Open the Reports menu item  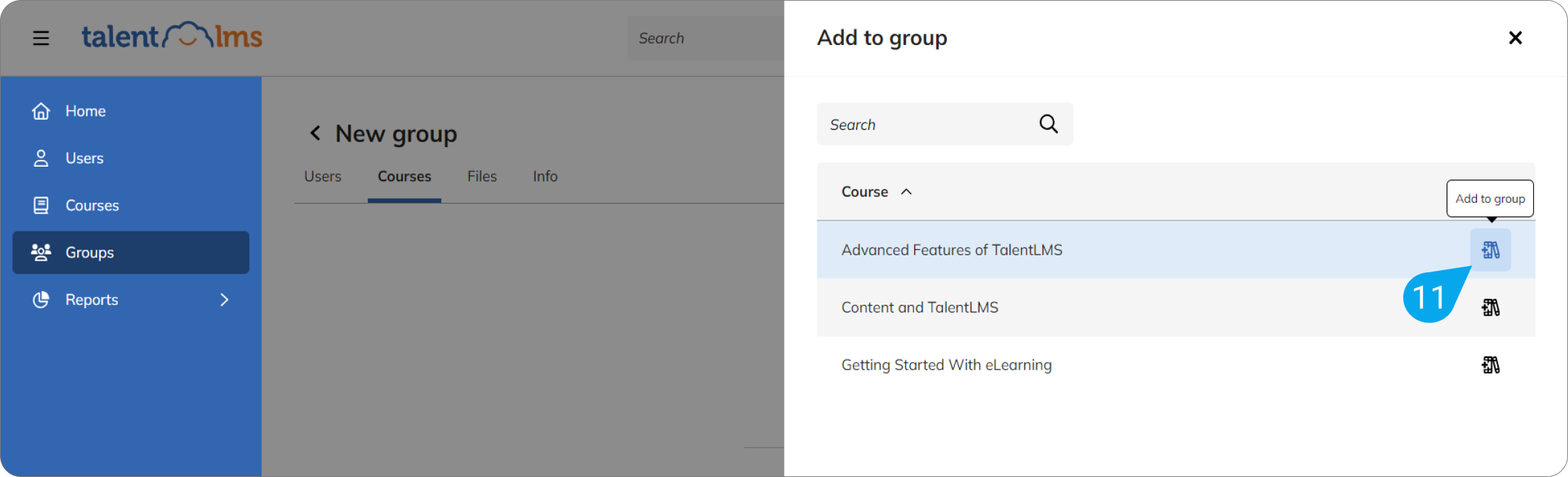tap(131, 299)
